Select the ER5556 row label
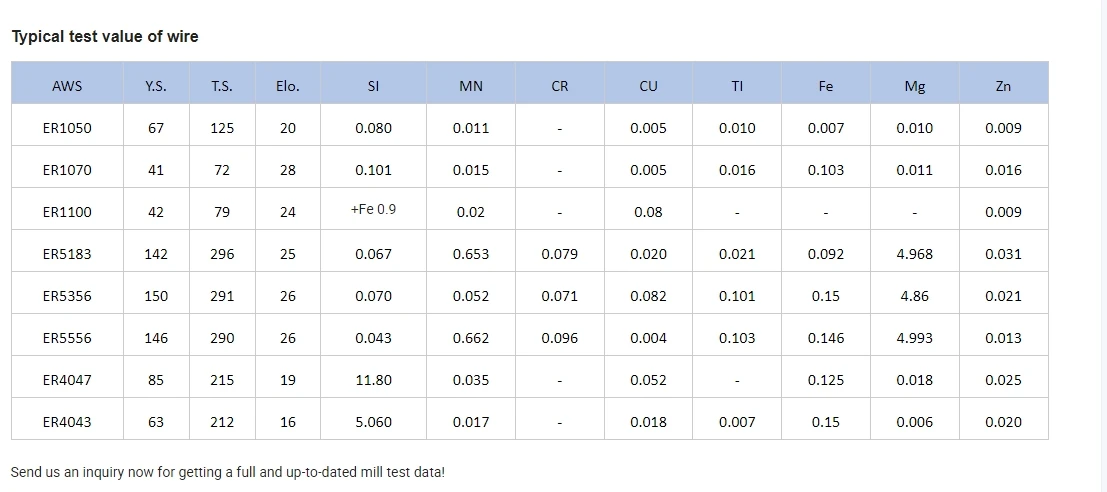1107x492 pixels. (x=67, y=338)
